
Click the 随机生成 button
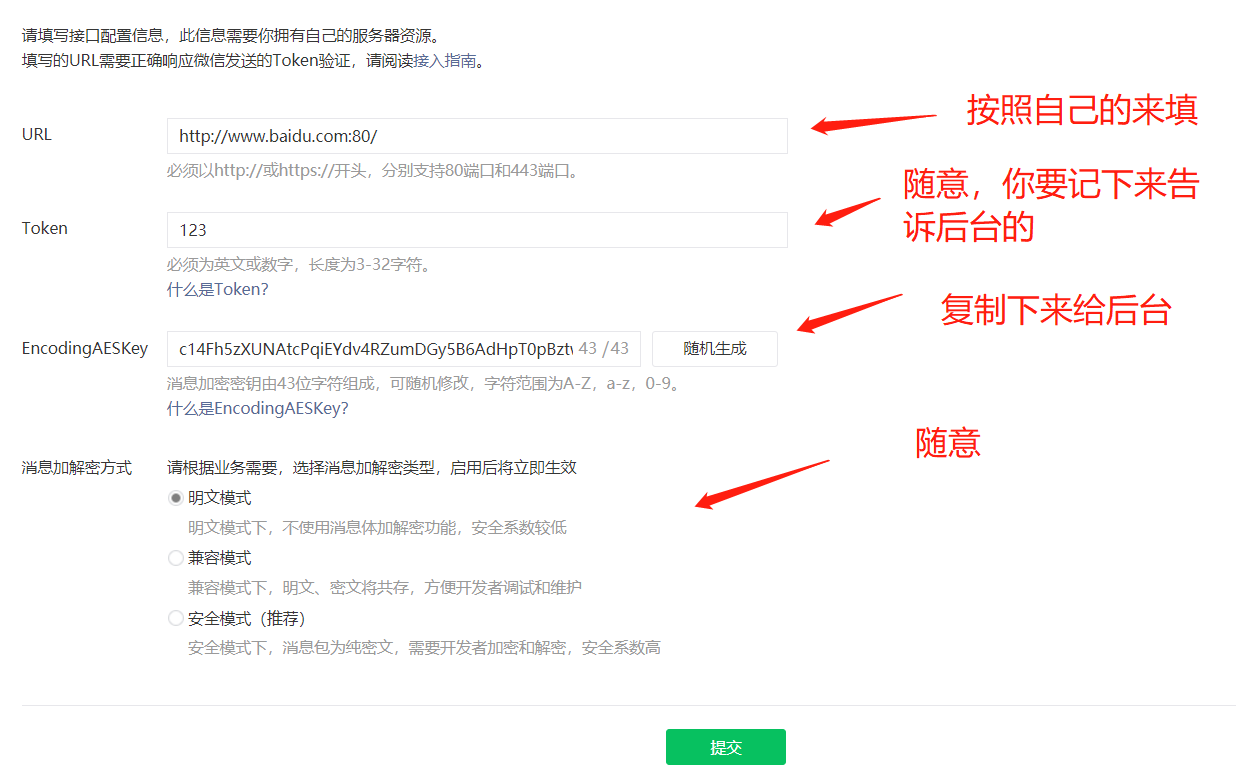714,348
